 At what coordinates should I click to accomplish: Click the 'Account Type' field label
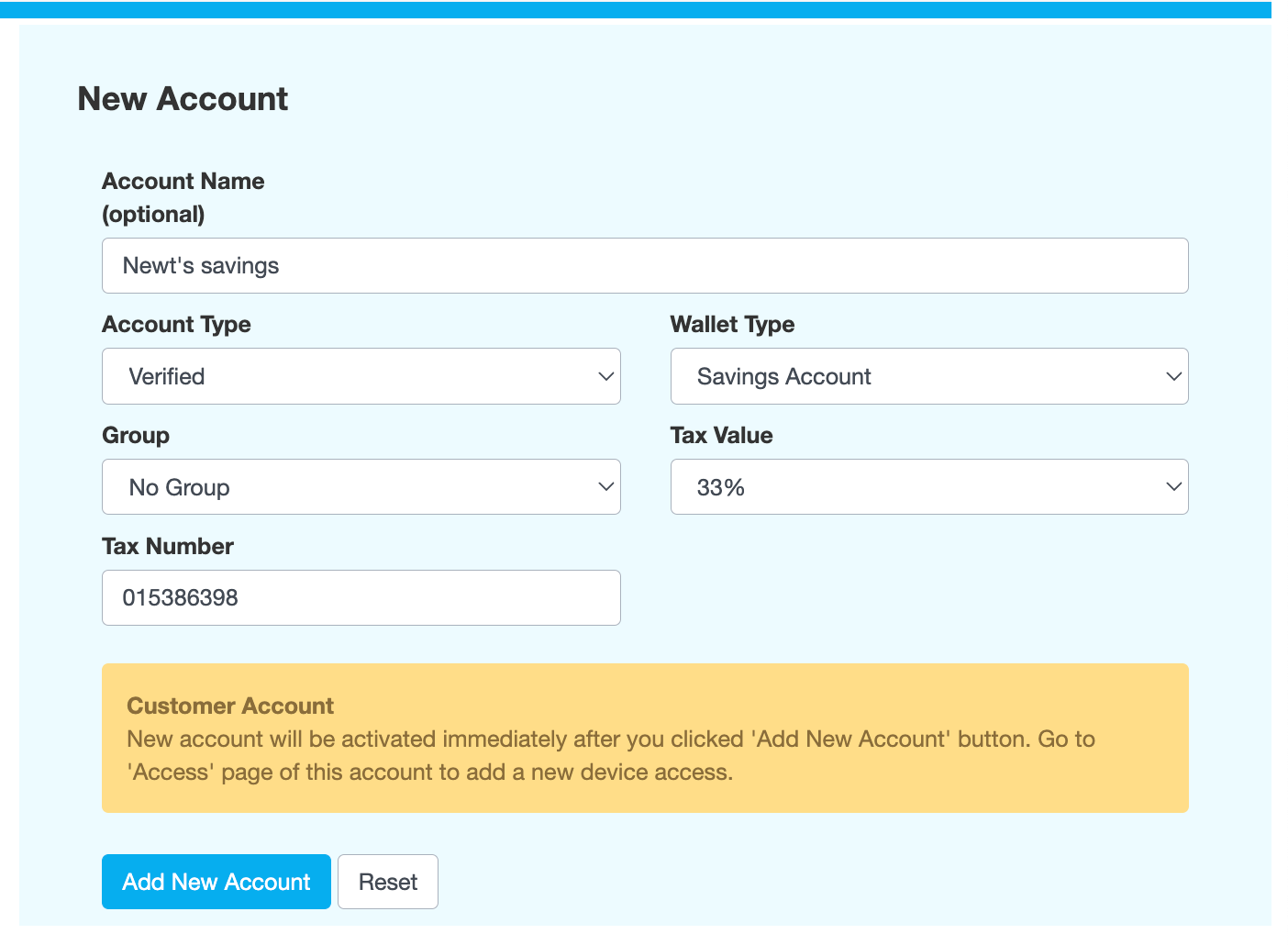(176, 325)
